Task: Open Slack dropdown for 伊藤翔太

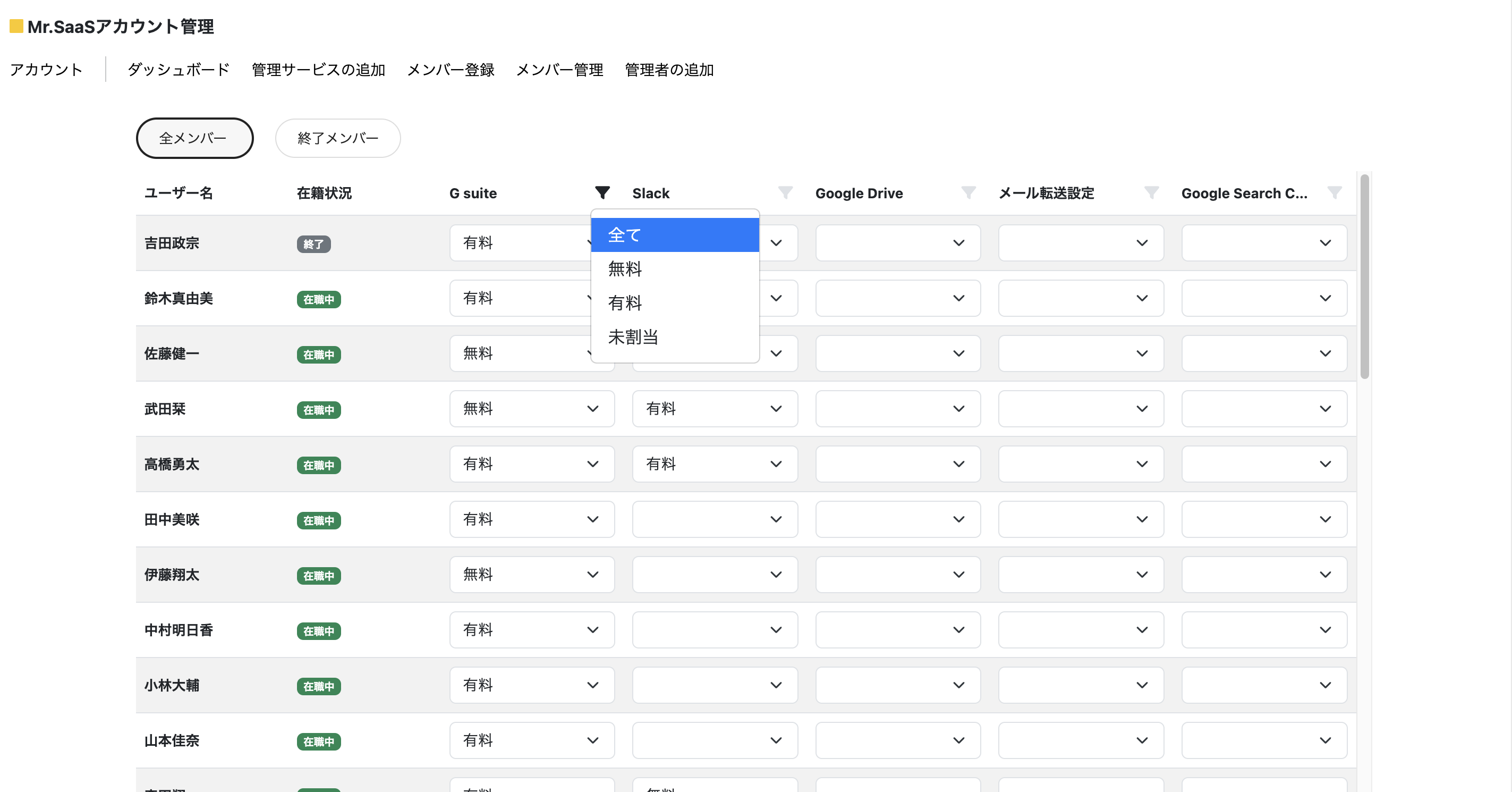Action: pyautogui.click(x=715, y=574)
